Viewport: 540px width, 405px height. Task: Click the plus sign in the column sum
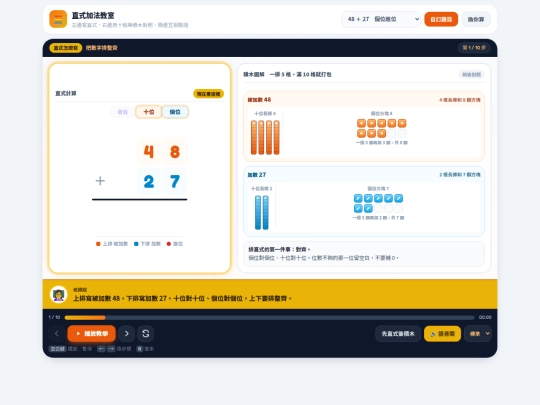[100, 181]
